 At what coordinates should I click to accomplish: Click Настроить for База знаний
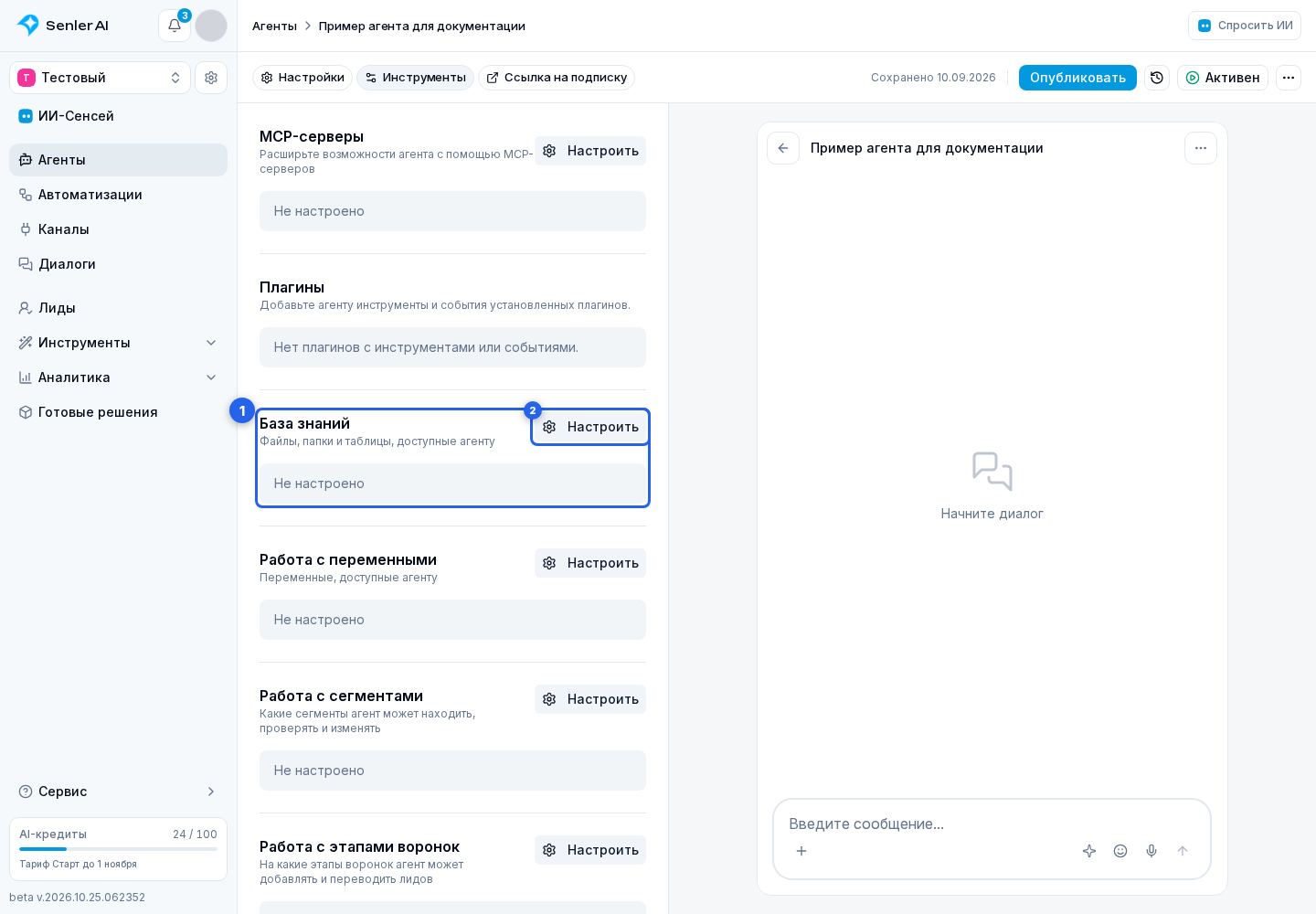[590, 427]
